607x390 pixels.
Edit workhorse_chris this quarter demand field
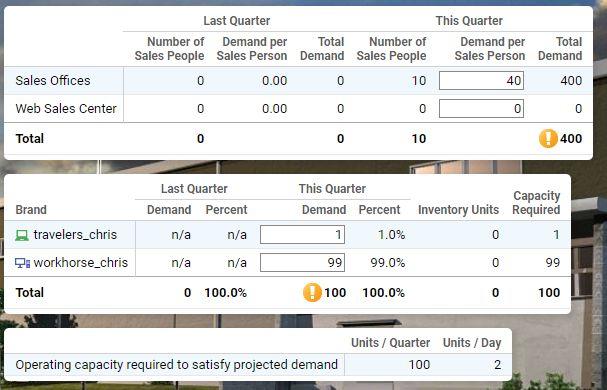[x=302, y=263]
